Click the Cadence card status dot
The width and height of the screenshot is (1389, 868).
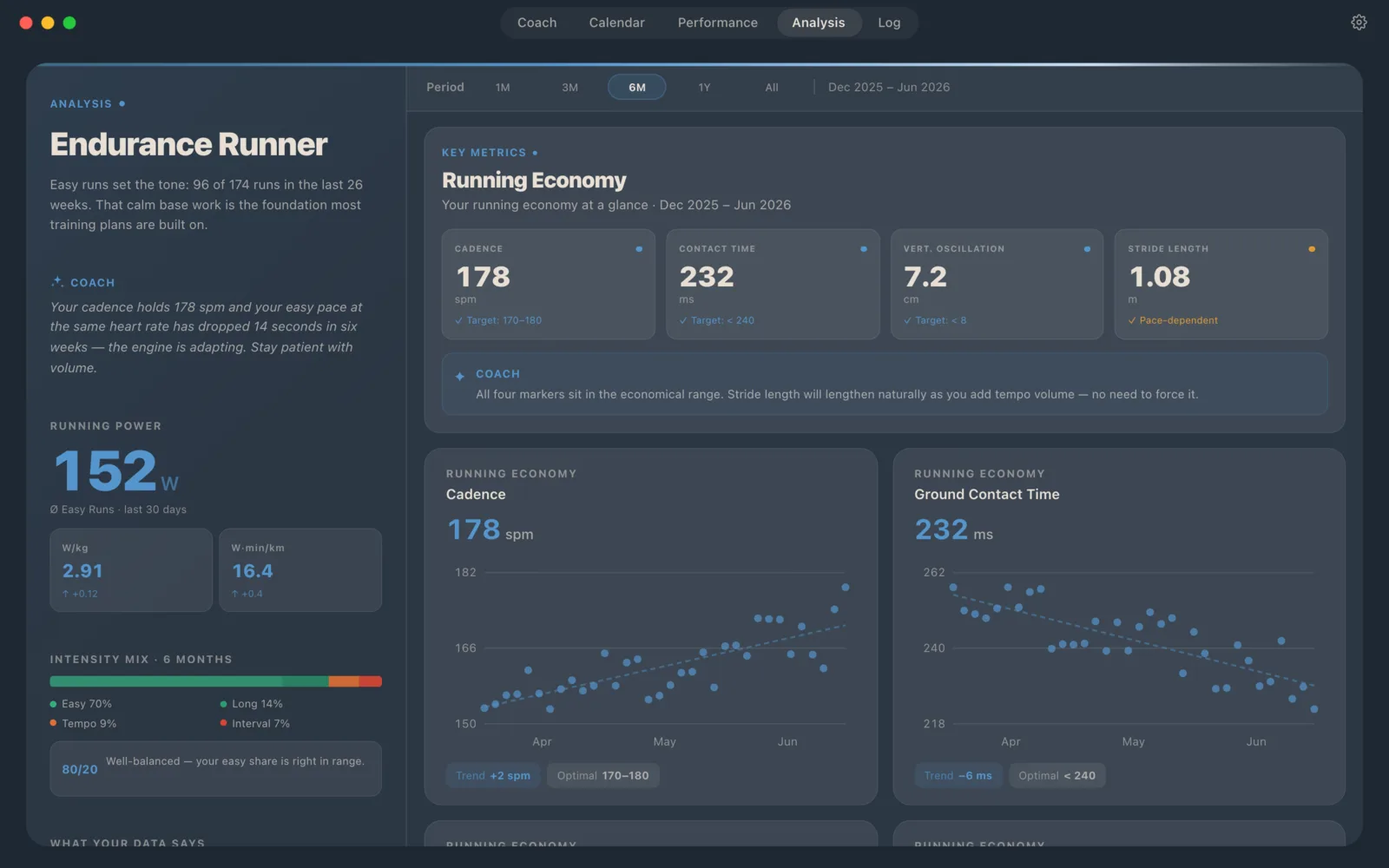[x=639, y=249]
